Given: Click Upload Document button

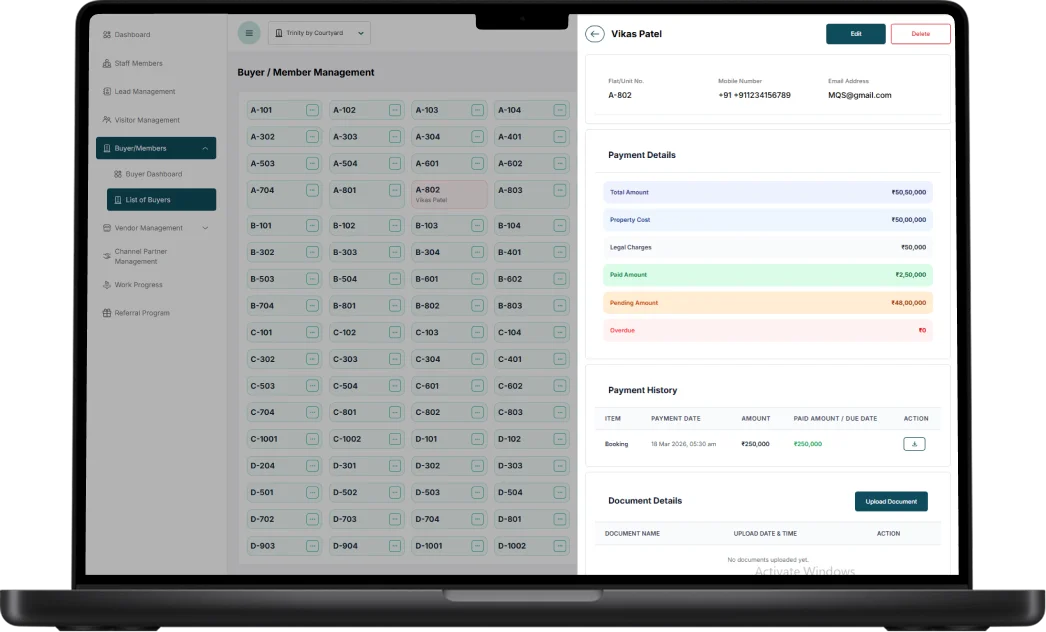Looking at the screenshot, I should 891,501.
